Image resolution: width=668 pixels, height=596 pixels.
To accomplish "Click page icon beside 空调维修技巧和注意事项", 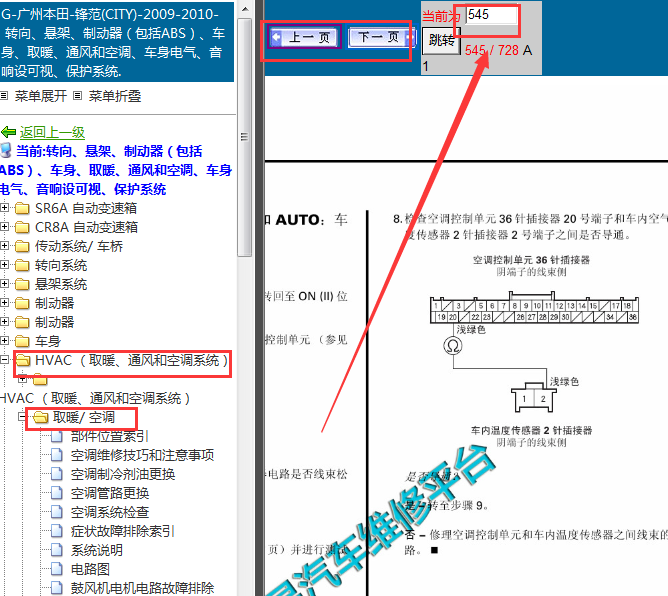I will pos(57,455).
